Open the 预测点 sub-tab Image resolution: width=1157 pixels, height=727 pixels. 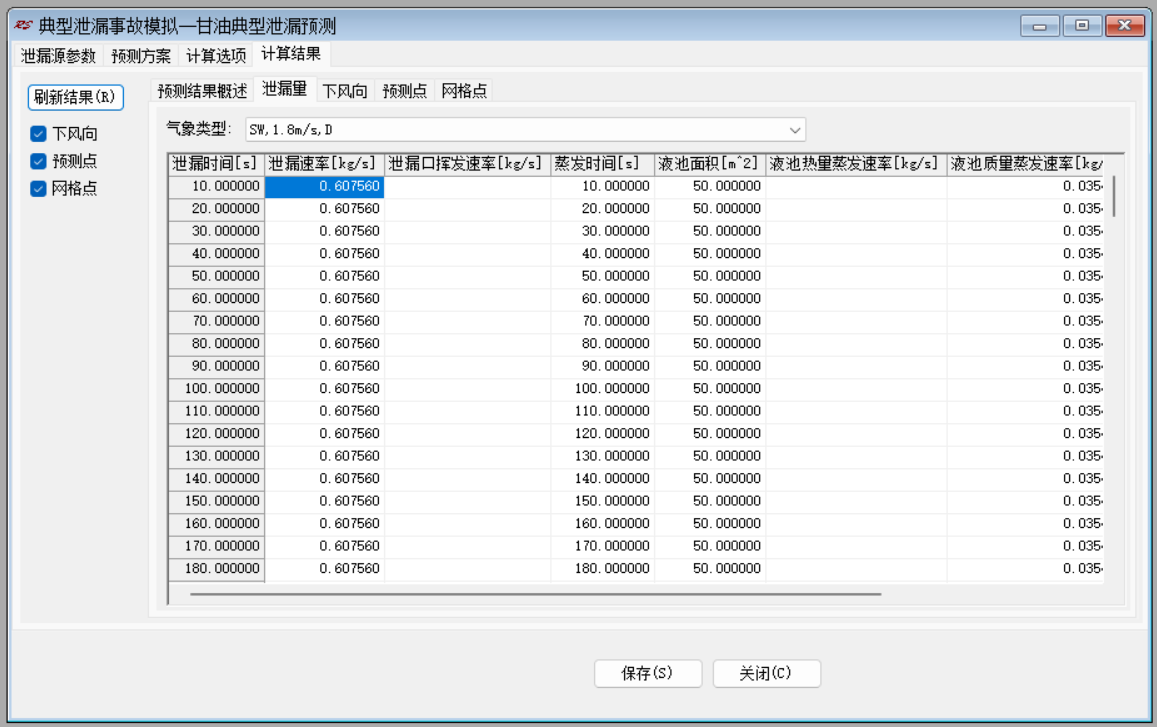[x=404, y=91]
